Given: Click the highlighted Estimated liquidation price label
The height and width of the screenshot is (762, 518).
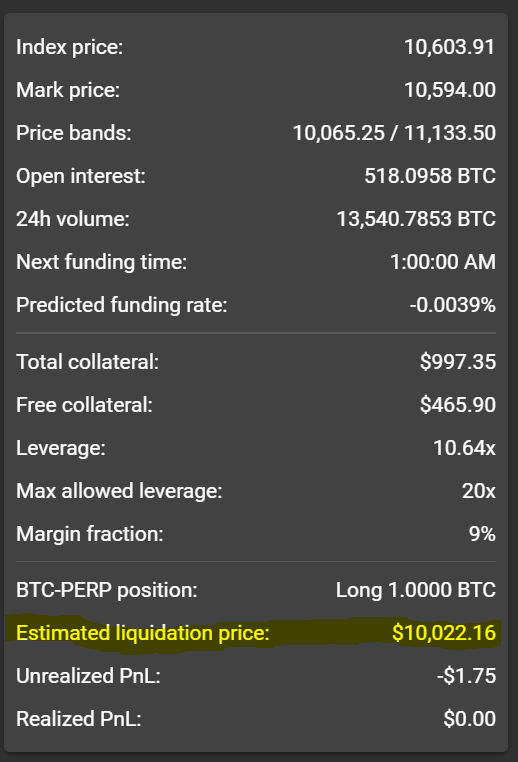Looking at the screenshot, I should tap(143, 633).
